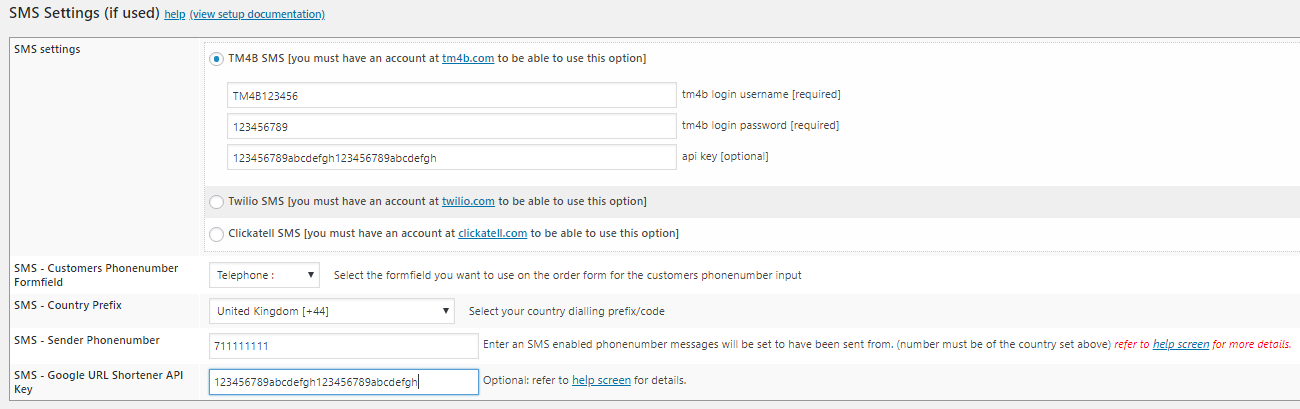Click the 'tm4b login username [required]' text
The width and height of the screenshot is (1300, 409).
[x=760, y=94]
